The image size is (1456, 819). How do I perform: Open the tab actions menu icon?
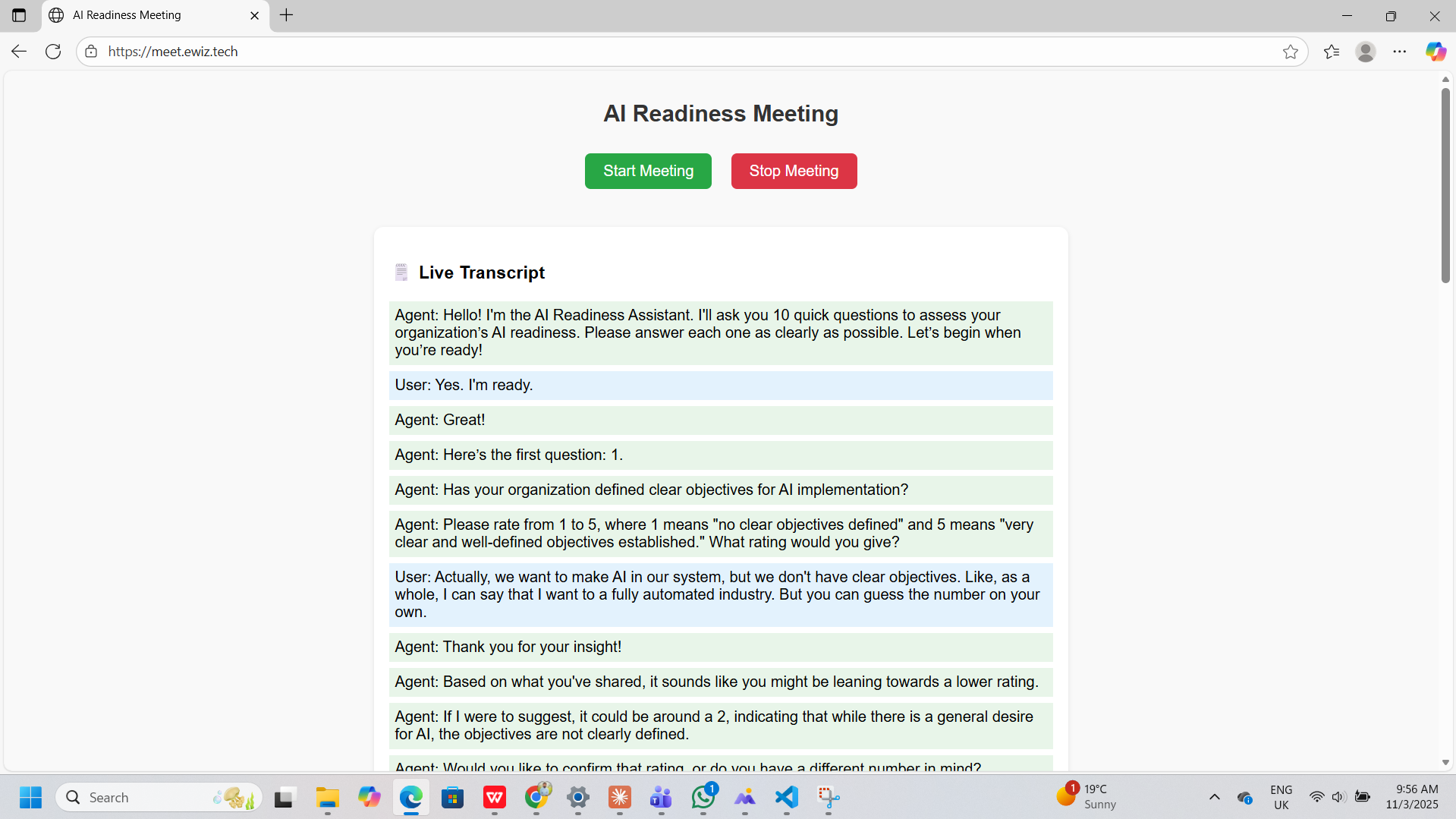point(19,15)
